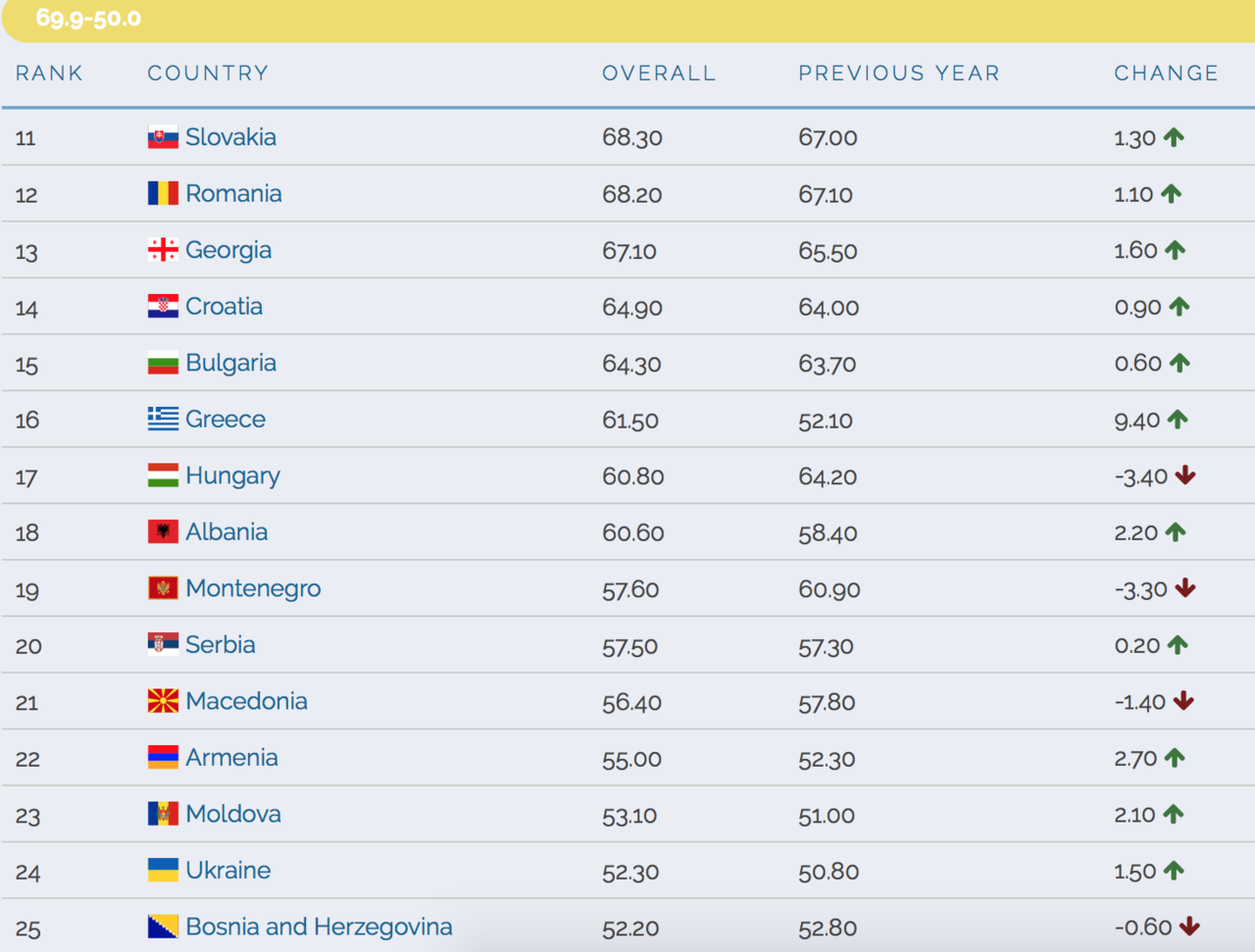The width and height of the screenshot is (1255, 952).
Task: Open the Hungary country link
Action: tap(232, 476)
